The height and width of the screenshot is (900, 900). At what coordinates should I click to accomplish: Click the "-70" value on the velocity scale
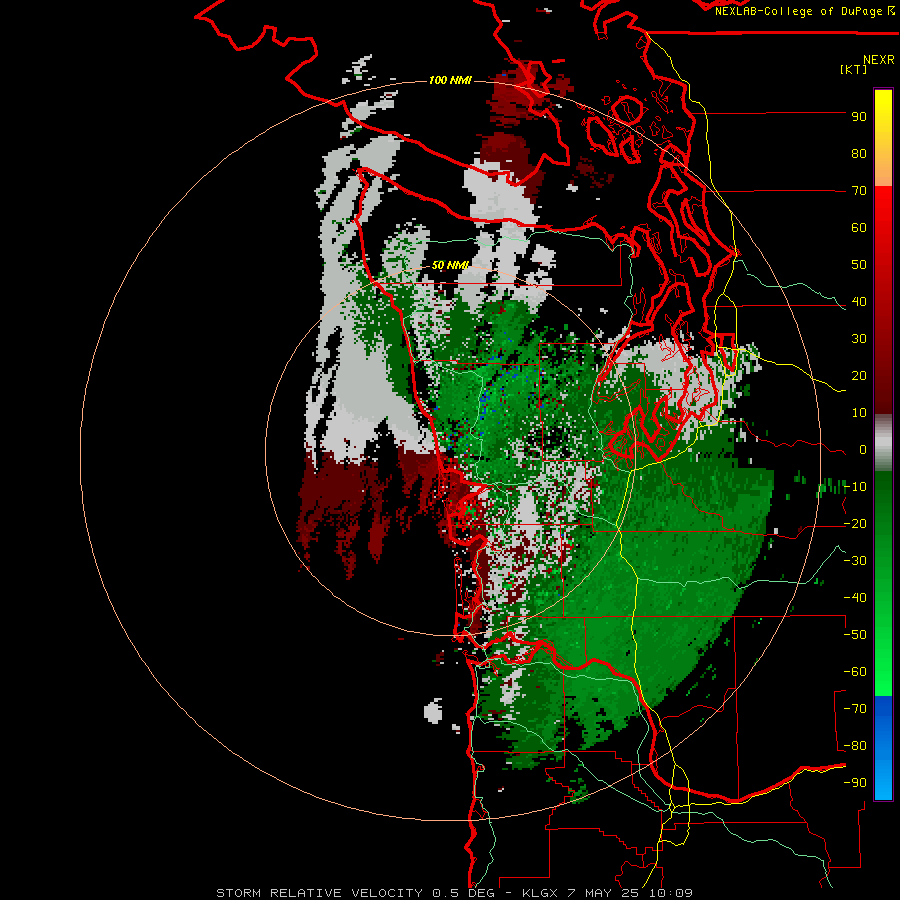click(855, 709)
